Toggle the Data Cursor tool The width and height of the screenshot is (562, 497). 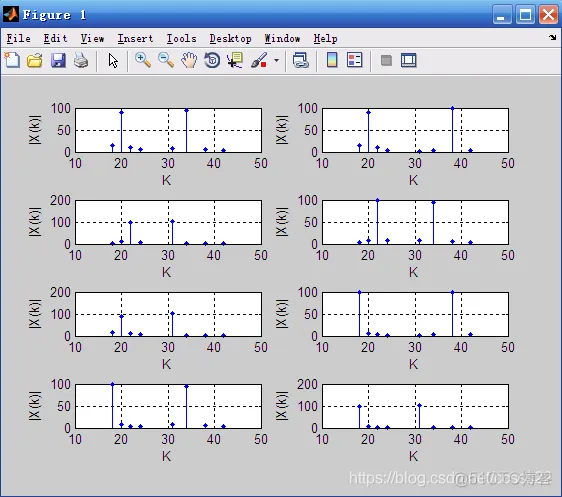[235, 60]
